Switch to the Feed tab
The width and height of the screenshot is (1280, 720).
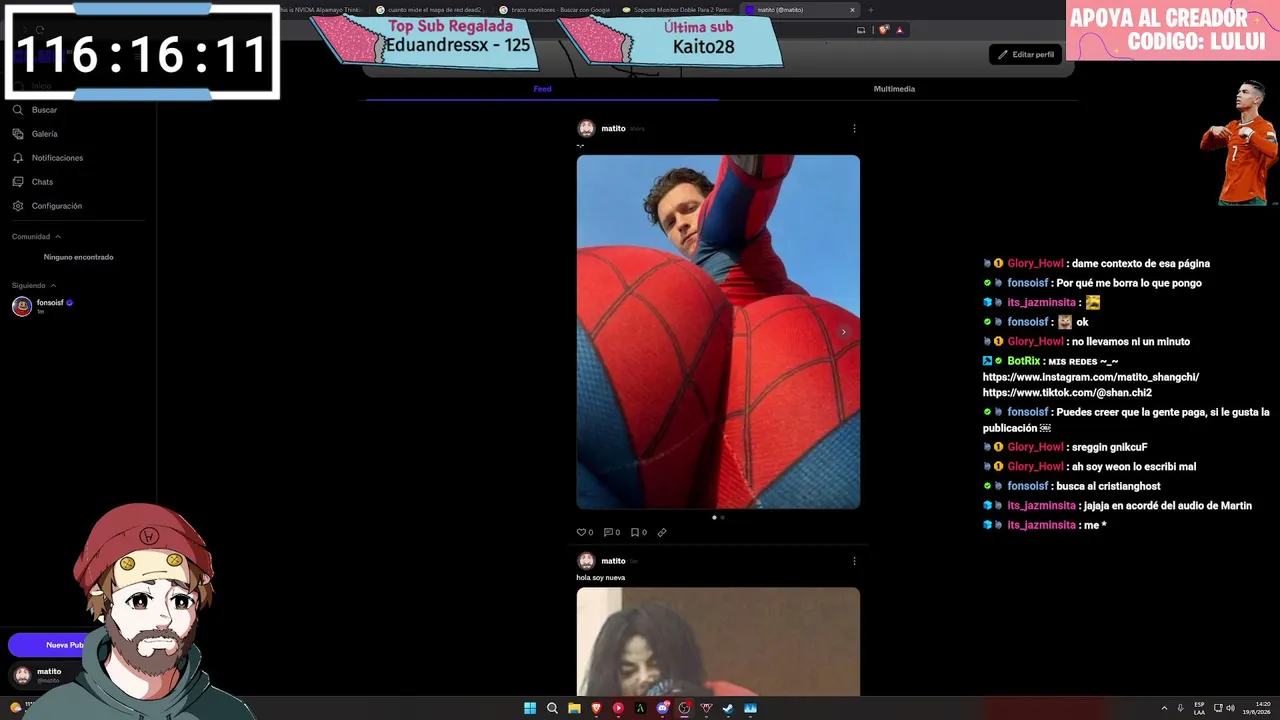coord(542,89)
